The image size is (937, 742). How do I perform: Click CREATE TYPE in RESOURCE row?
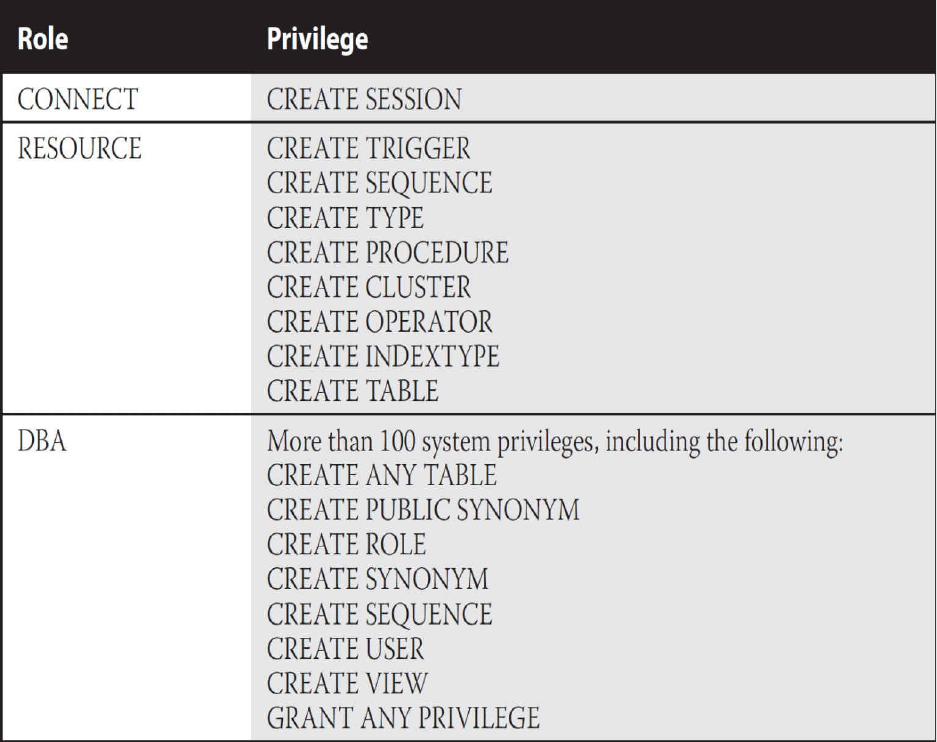tap(345, 217)
